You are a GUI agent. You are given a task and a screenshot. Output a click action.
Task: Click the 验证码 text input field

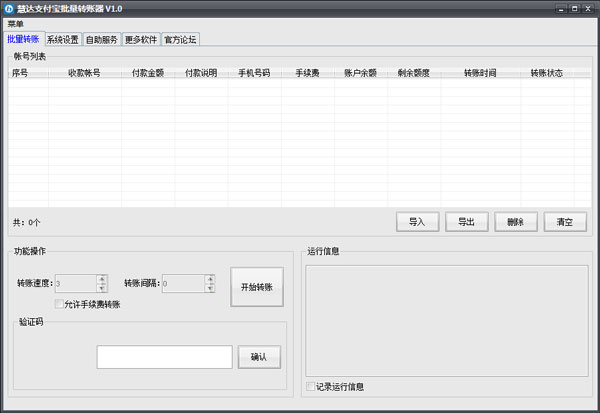pos(164,357)
